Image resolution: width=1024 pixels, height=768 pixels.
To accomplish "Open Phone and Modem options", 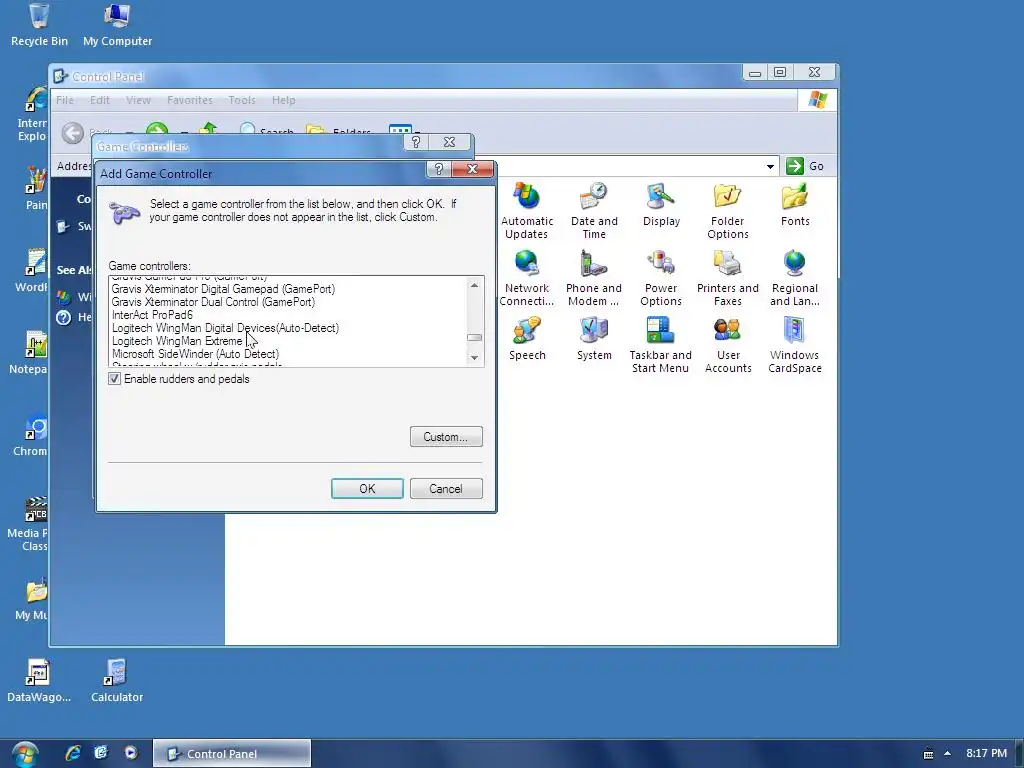I will (594, 278).
